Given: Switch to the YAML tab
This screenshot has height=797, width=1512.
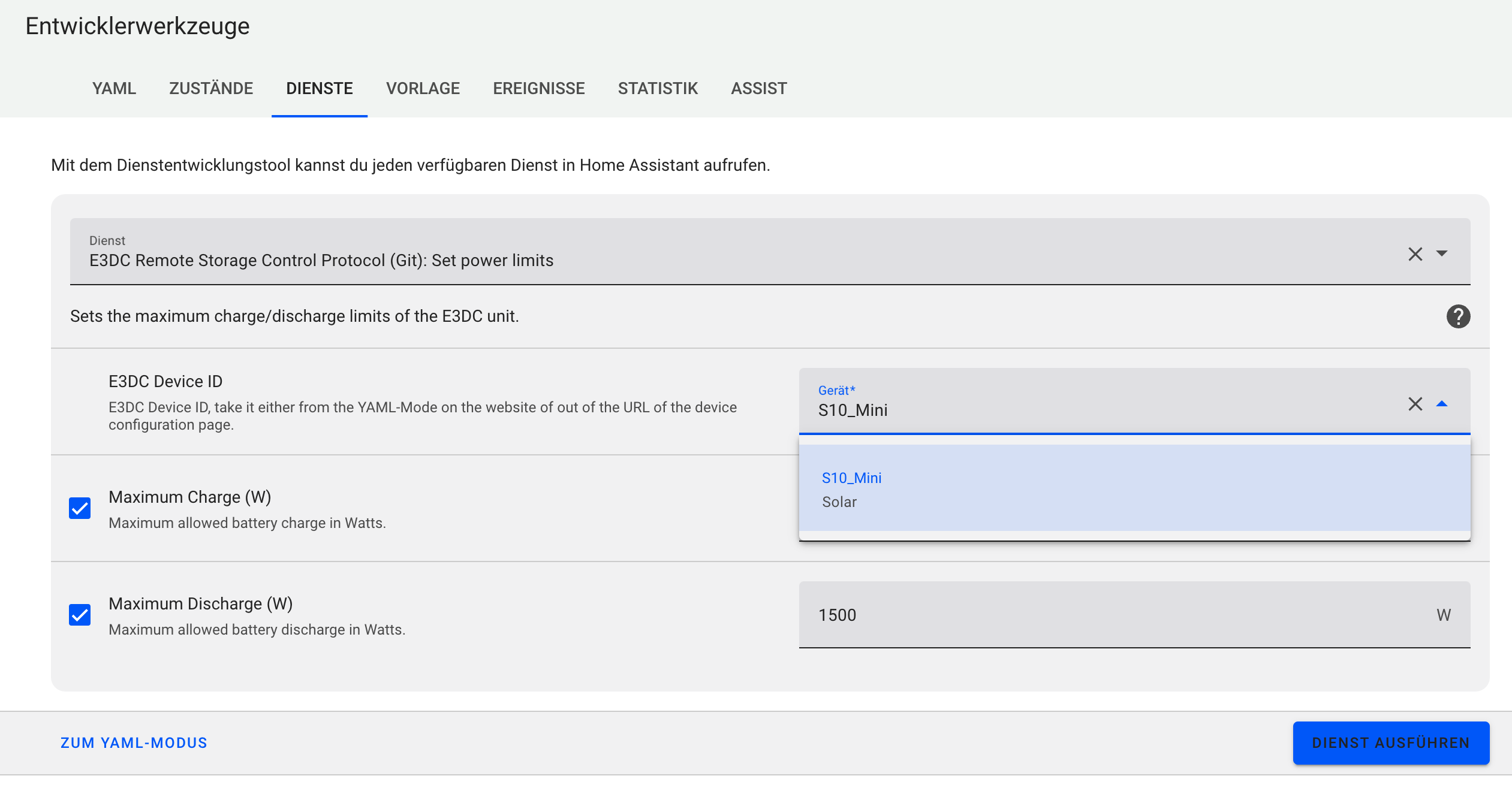Looking at the screenshot, I should (114, 88).
